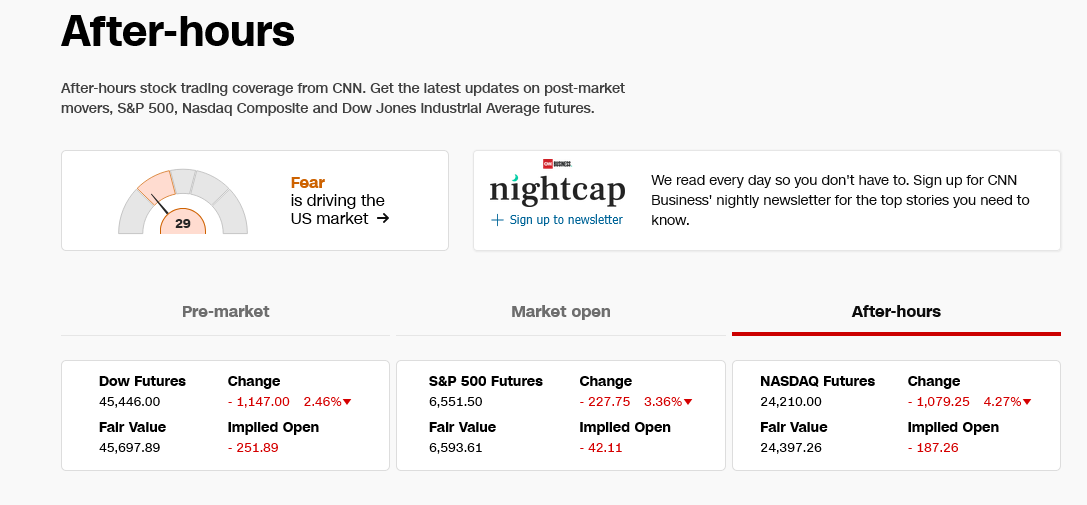
Task: Open the S&P 500 Futures card title
Action: point(485,381)
